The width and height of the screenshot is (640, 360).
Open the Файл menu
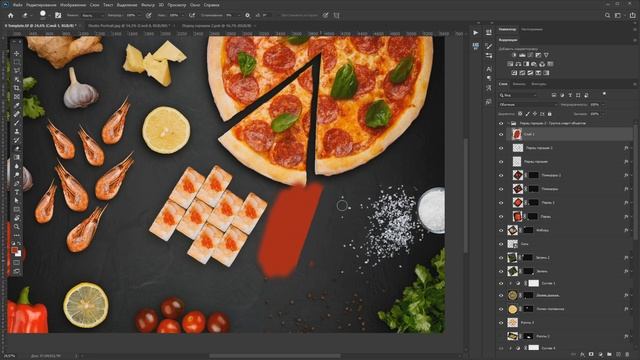point(17,5)
